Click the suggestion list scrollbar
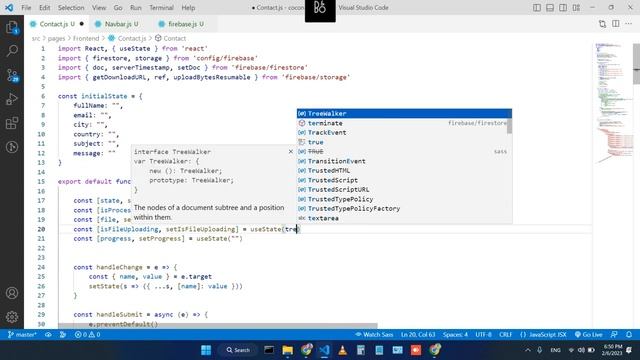This screenshot has width=640, height=360. (x=509, y=126)
